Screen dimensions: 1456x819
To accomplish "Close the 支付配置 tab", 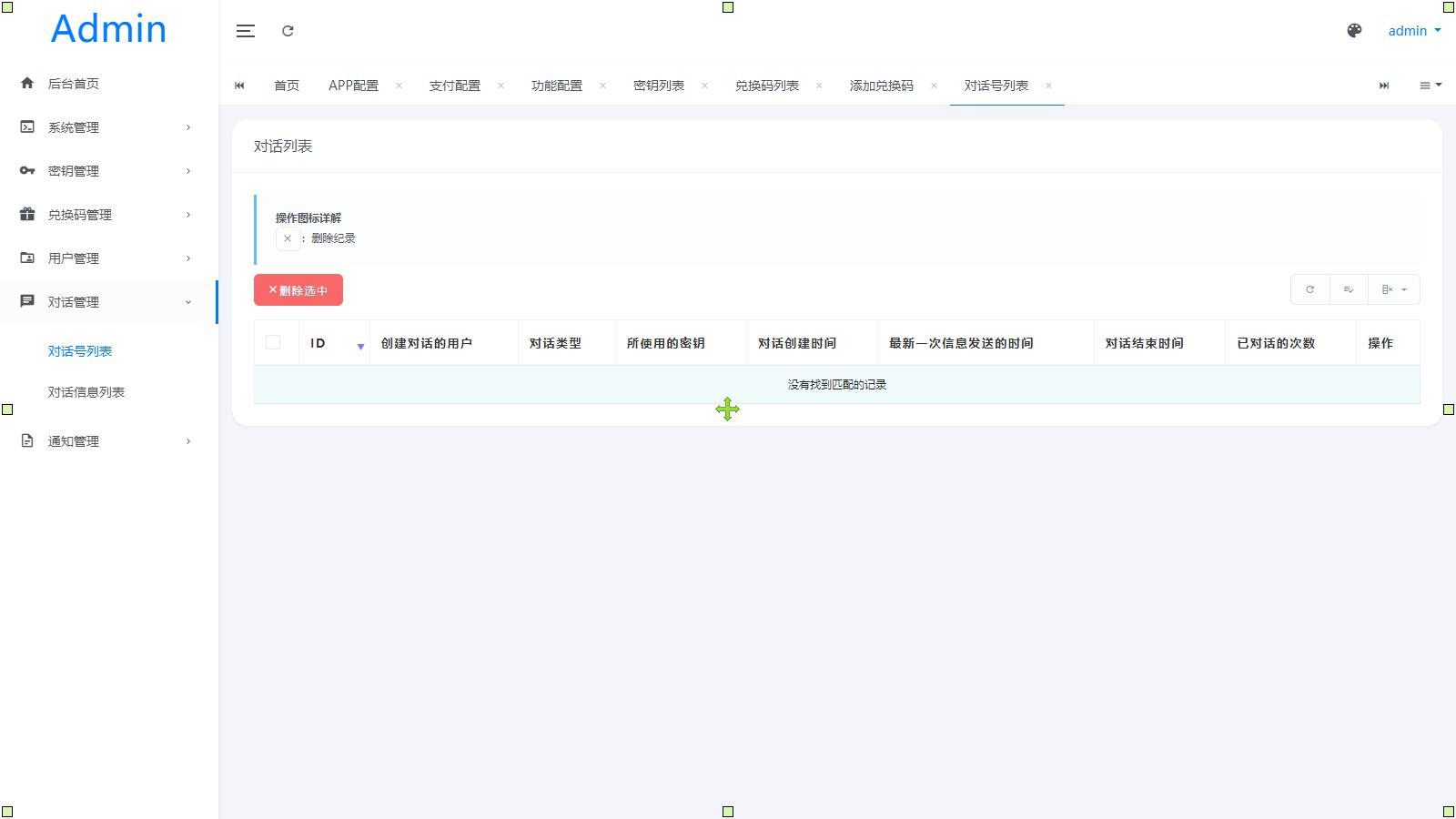I will point(500,86).
